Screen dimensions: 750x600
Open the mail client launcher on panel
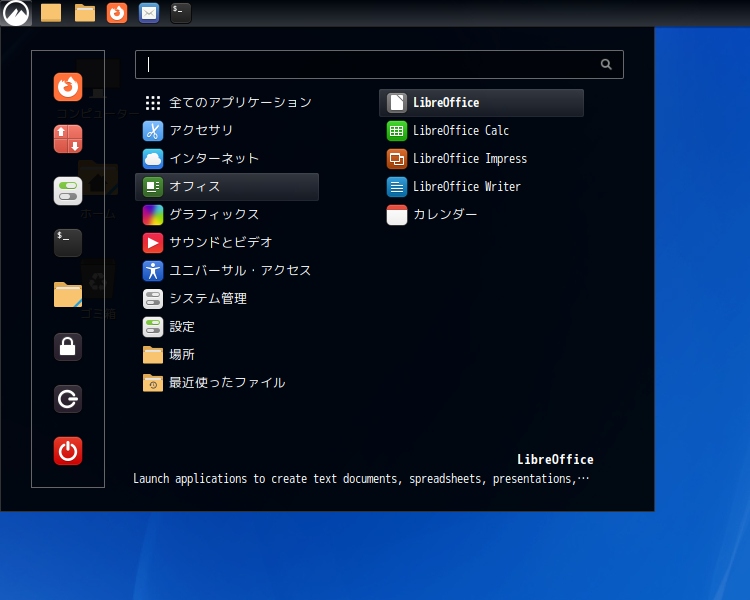coord(149,13)
